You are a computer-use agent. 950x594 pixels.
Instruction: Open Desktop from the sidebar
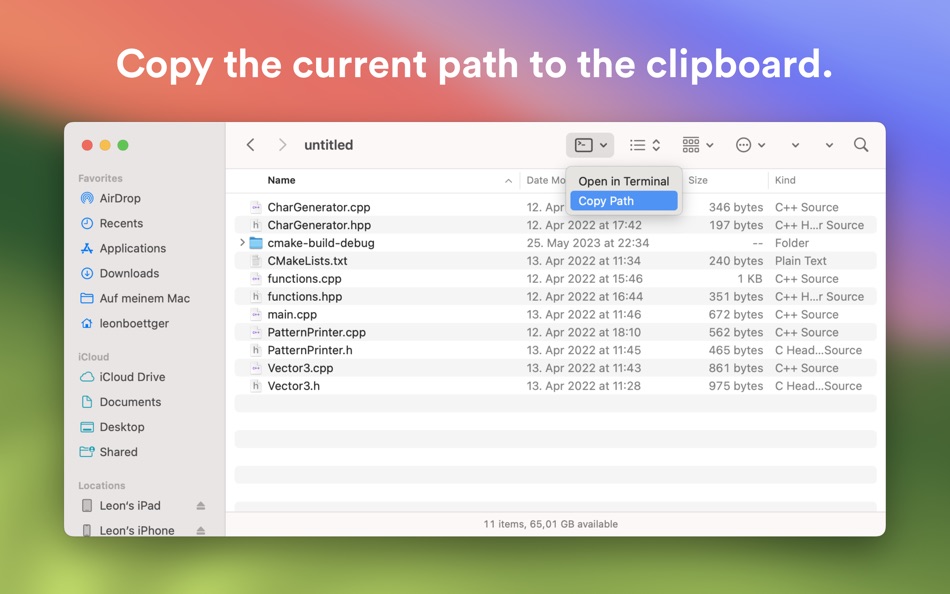[x=122, y=427]
